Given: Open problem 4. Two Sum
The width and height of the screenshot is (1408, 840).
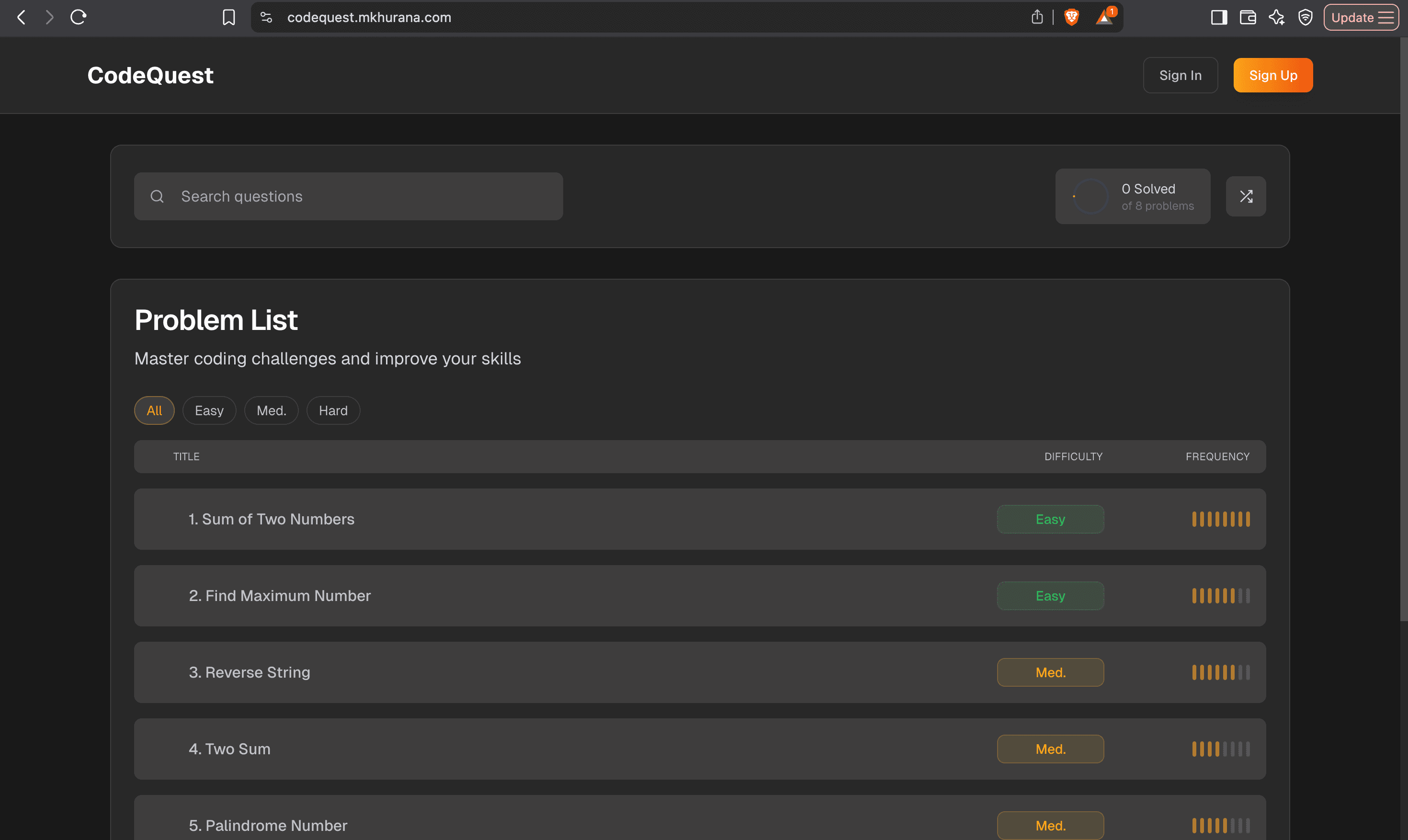Looking at the screenshot, I should point(700,749).
